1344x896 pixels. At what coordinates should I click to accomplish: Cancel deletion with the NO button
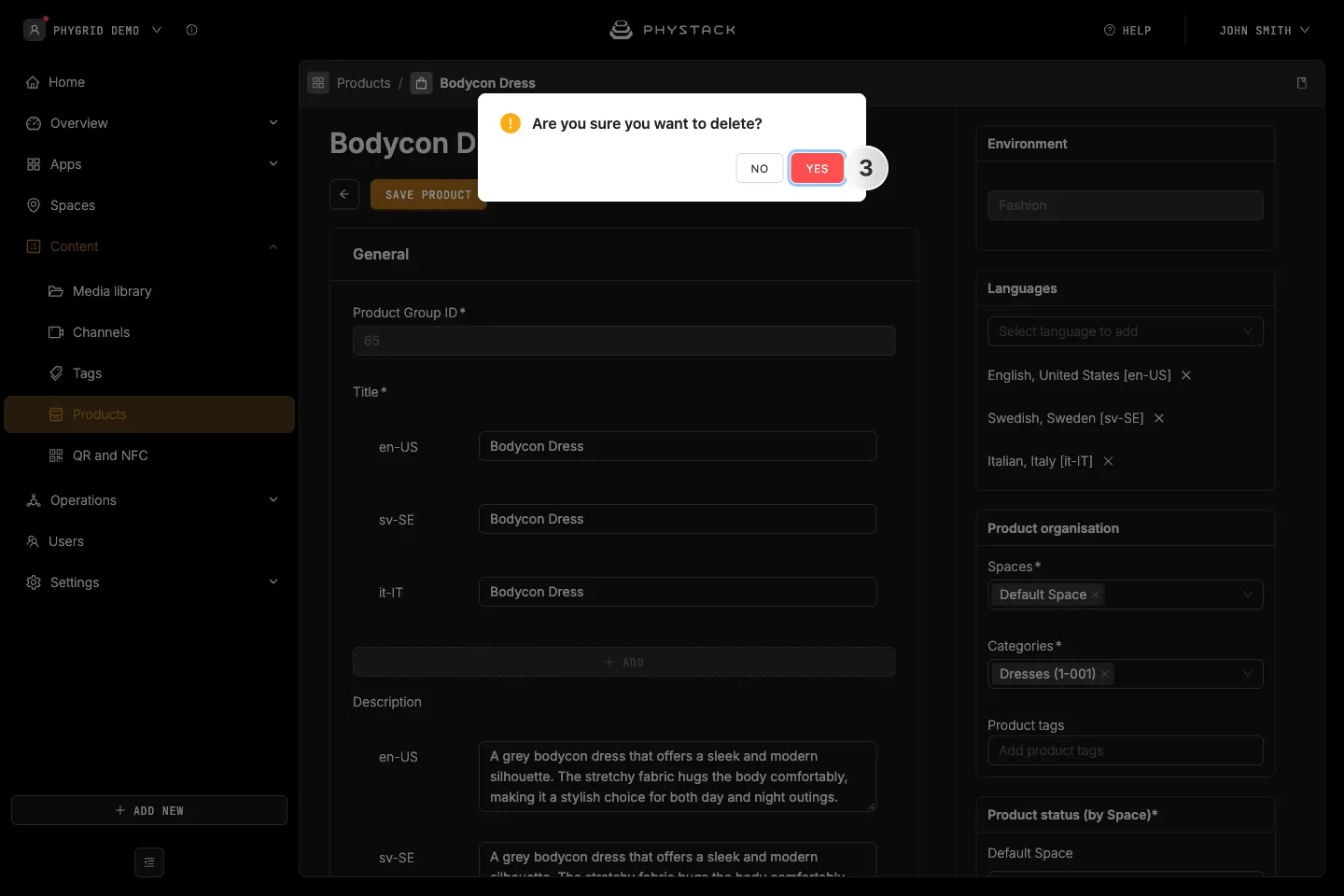click(x=759, y=168)
